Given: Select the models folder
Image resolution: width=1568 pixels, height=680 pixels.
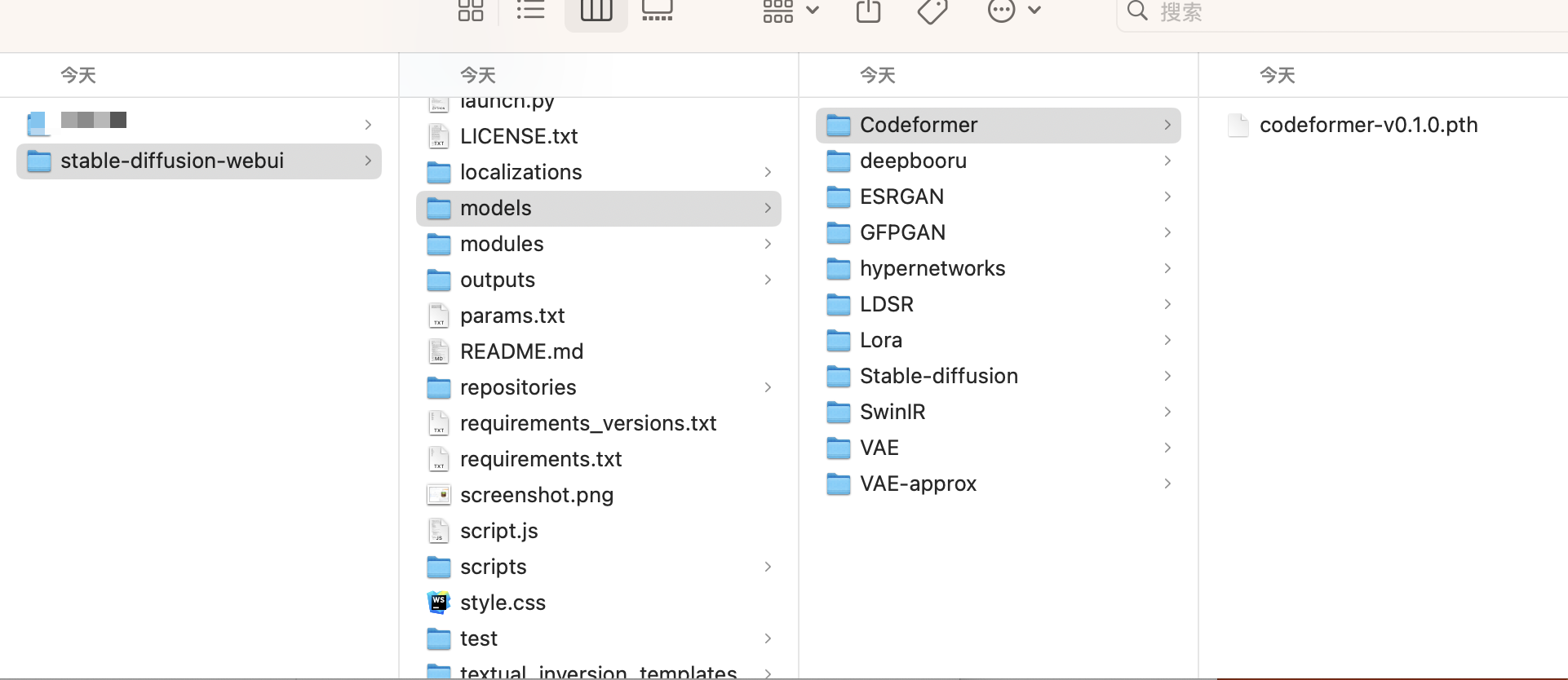Looking at the screenshot, I should coord(599,208).
